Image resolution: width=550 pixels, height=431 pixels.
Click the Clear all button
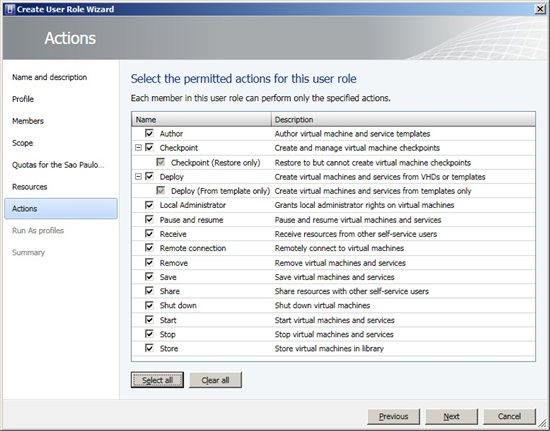215,380
